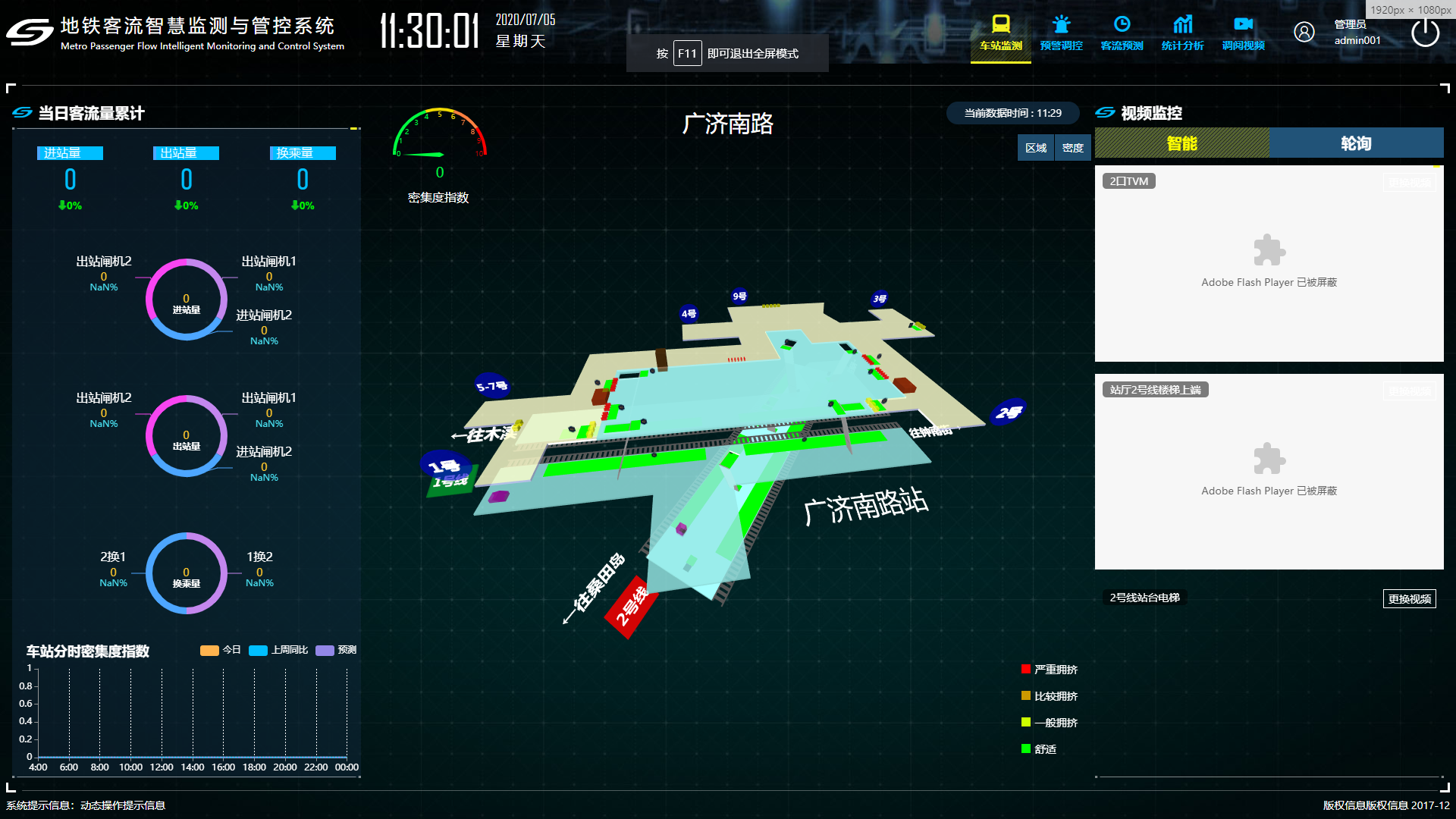Click the 进站量 donut chart center
The image size is (1456, 819).
(187, 300)
